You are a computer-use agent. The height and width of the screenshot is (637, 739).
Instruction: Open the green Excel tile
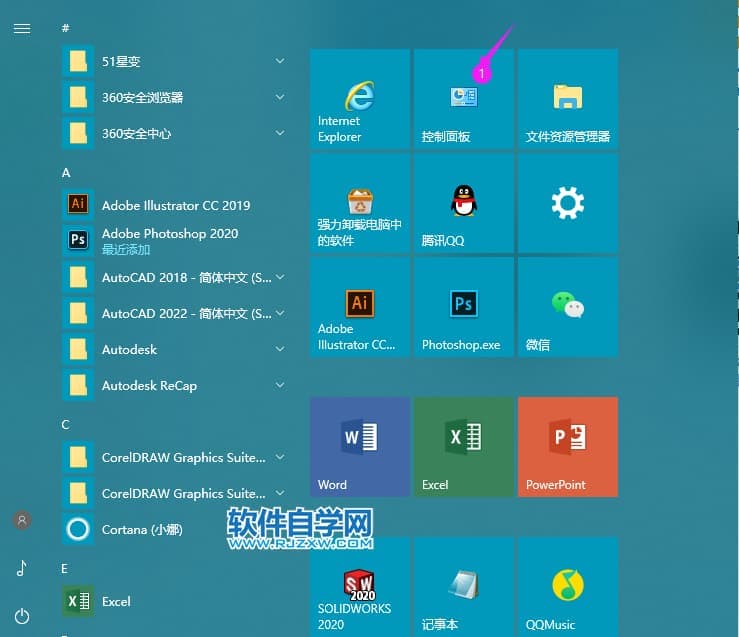[x=463, y=446]
